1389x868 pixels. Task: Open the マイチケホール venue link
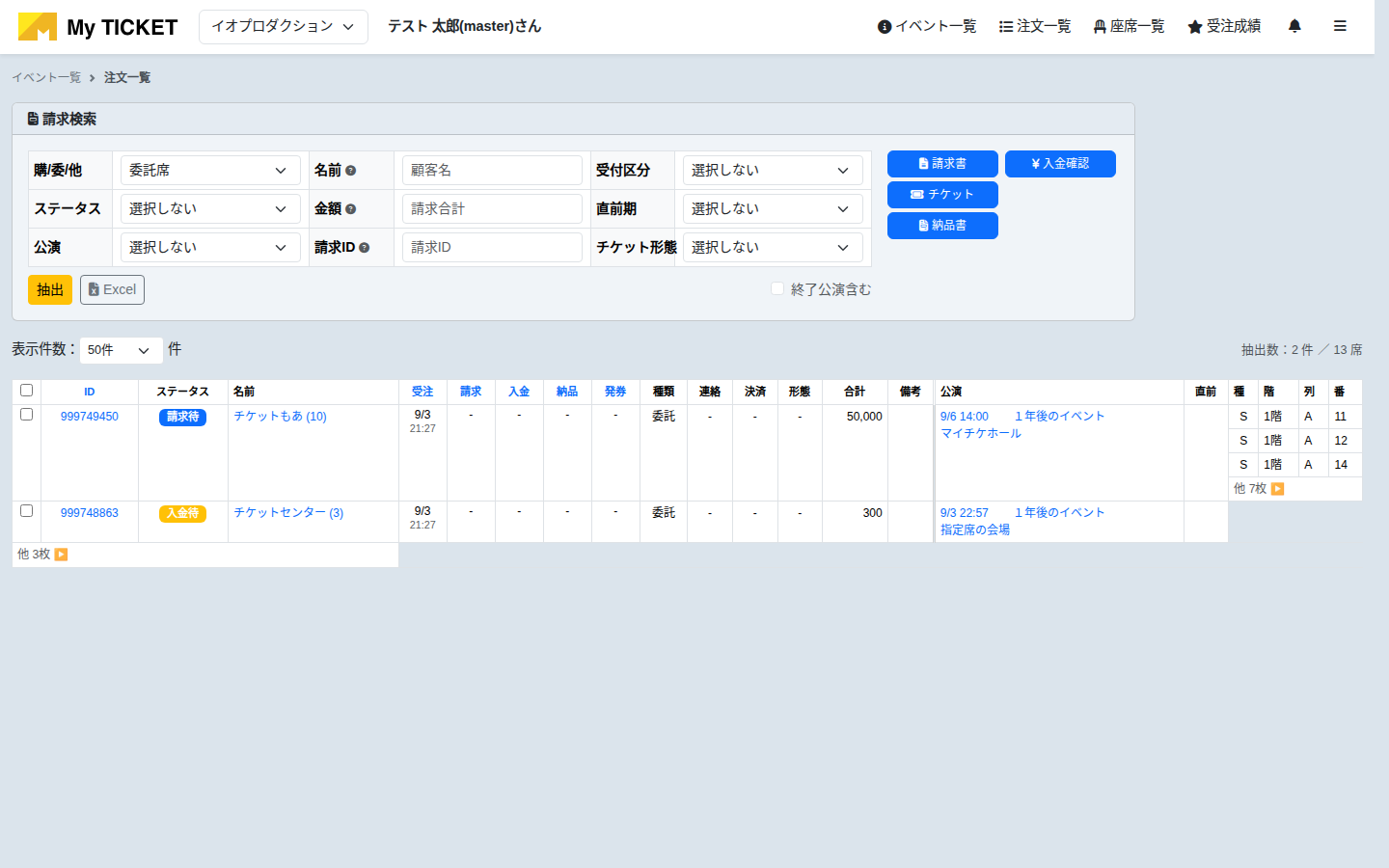[x=981, y=434]
